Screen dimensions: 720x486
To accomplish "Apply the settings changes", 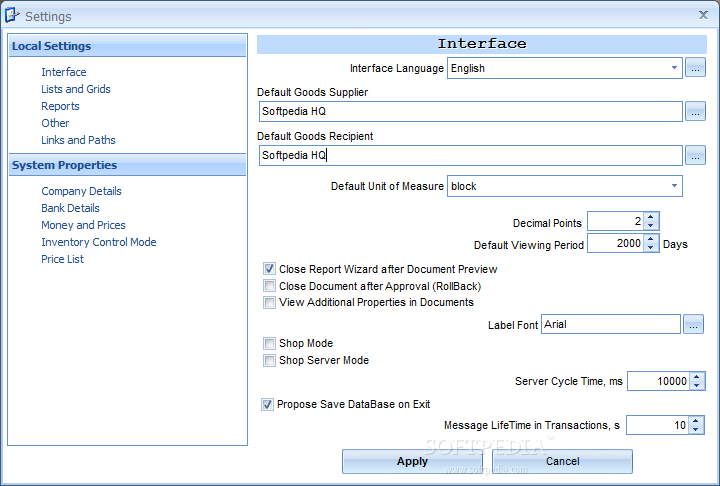I will click(412, 461).
